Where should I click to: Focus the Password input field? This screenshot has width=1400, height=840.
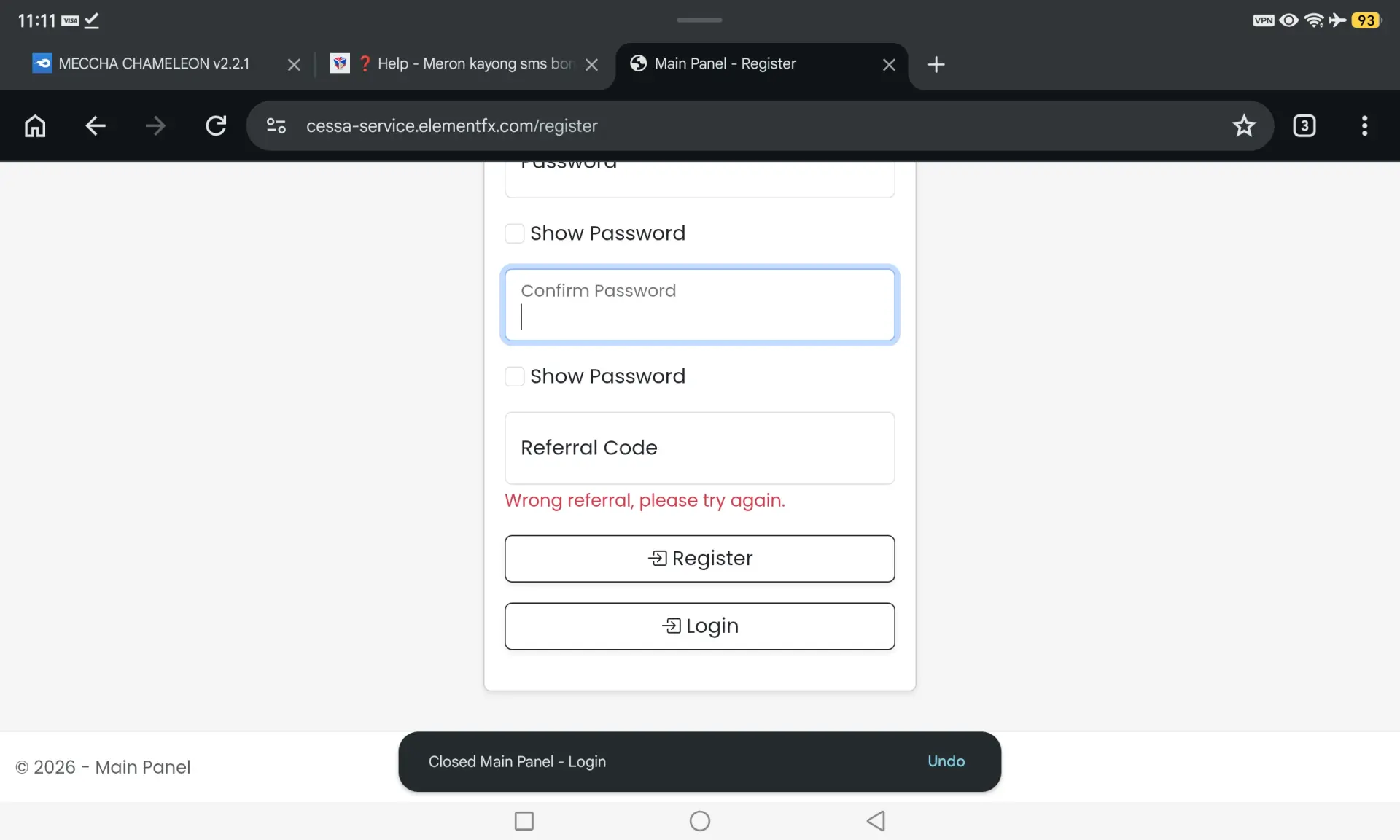[x=699, y=179]
